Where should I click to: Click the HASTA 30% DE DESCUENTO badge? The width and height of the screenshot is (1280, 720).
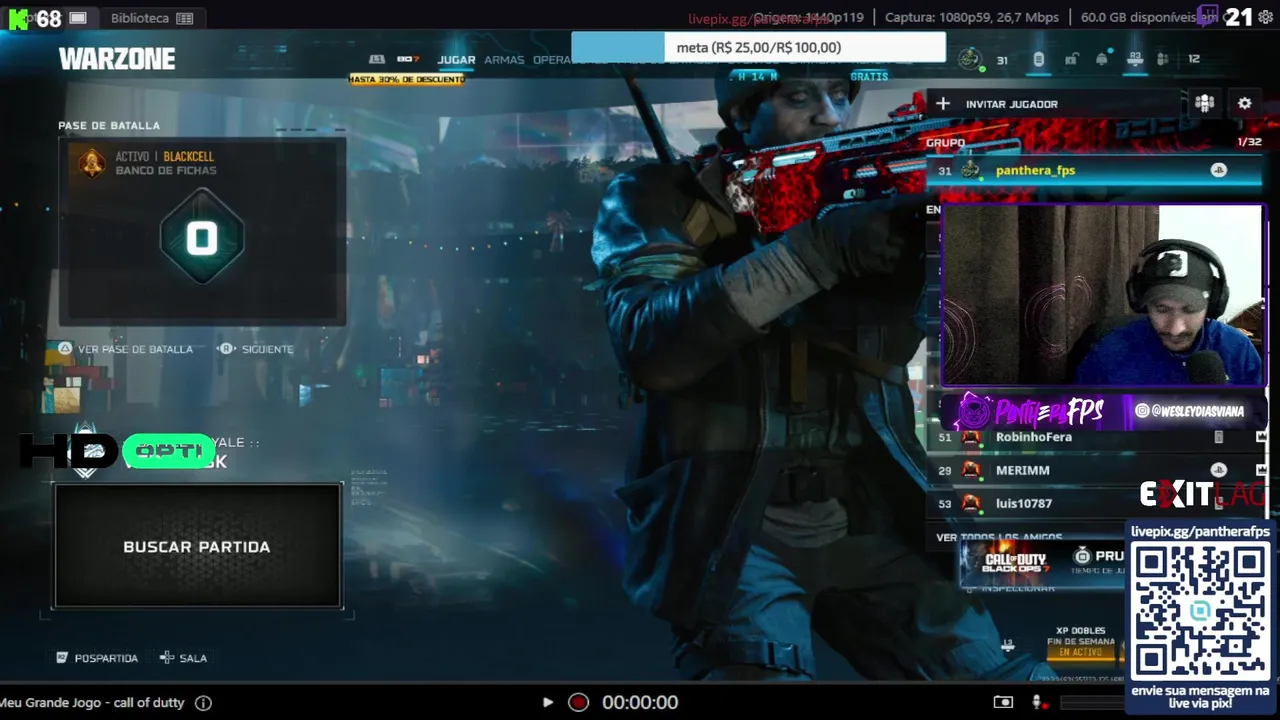tap(407, 79)
